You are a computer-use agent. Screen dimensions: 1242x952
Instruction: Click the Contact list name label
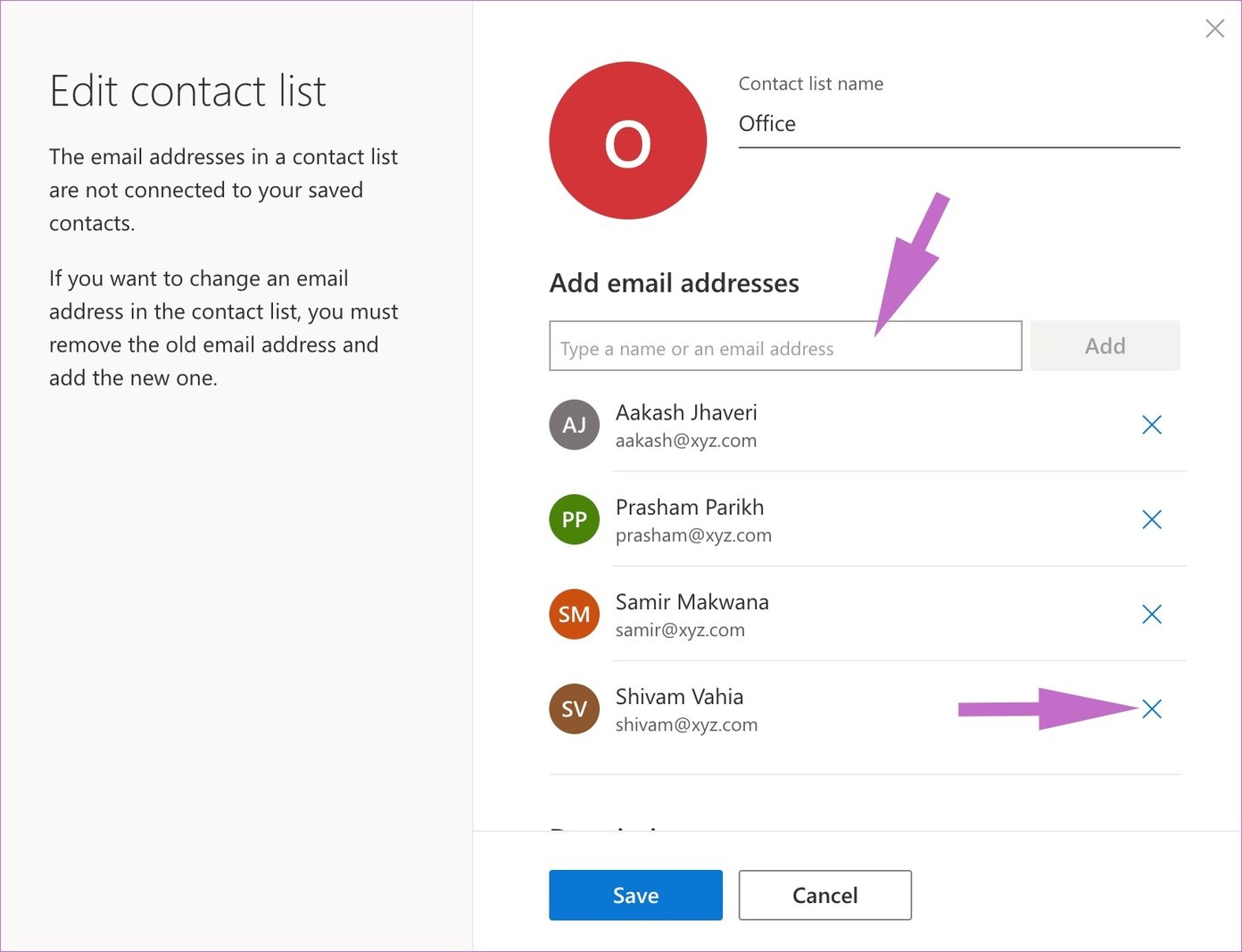[x=811, y=84]
